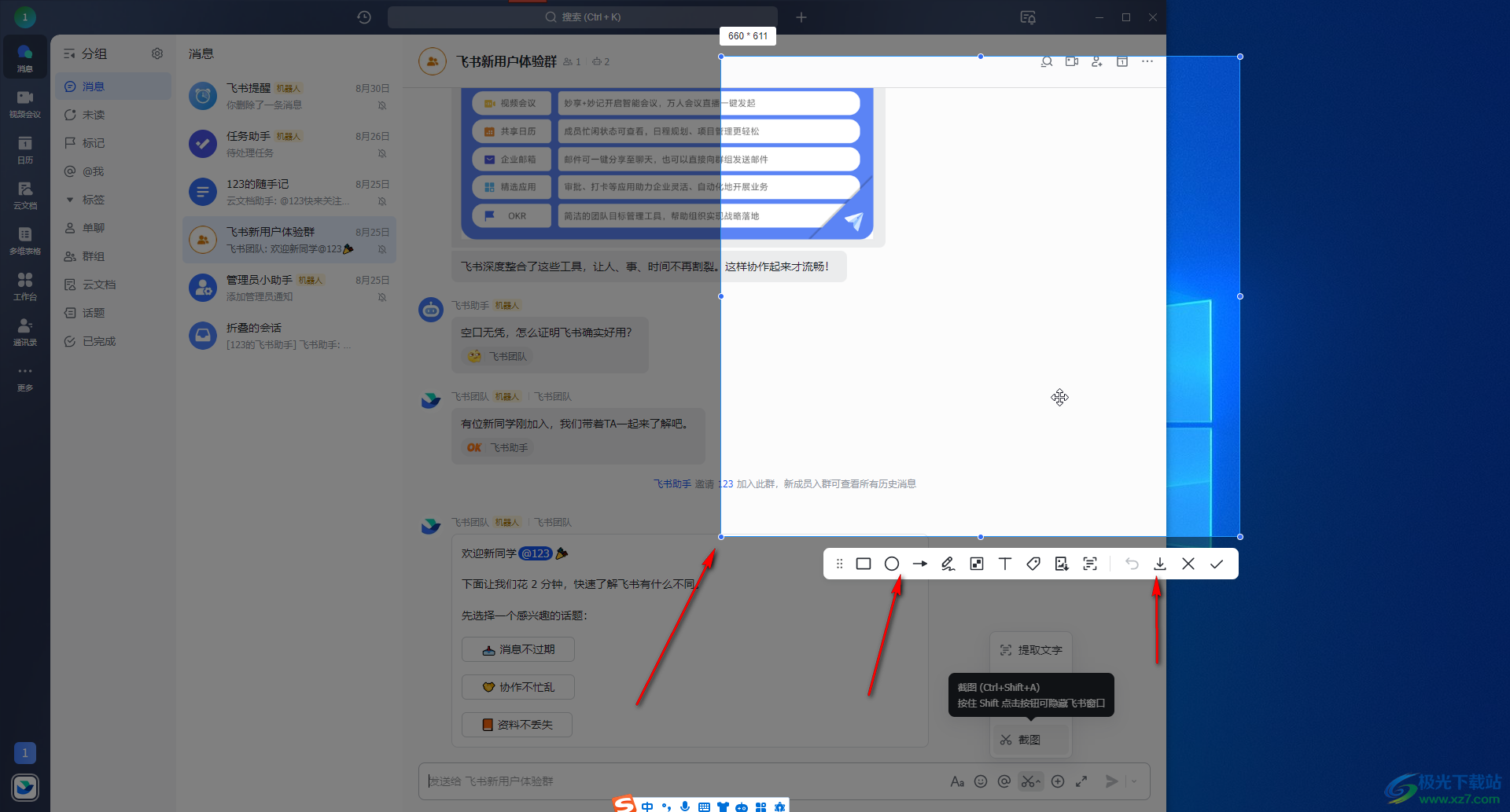This screenshot has width=1510, height=812.
Task: Open the history clock icon in title bar
Action: coord(364,17)
